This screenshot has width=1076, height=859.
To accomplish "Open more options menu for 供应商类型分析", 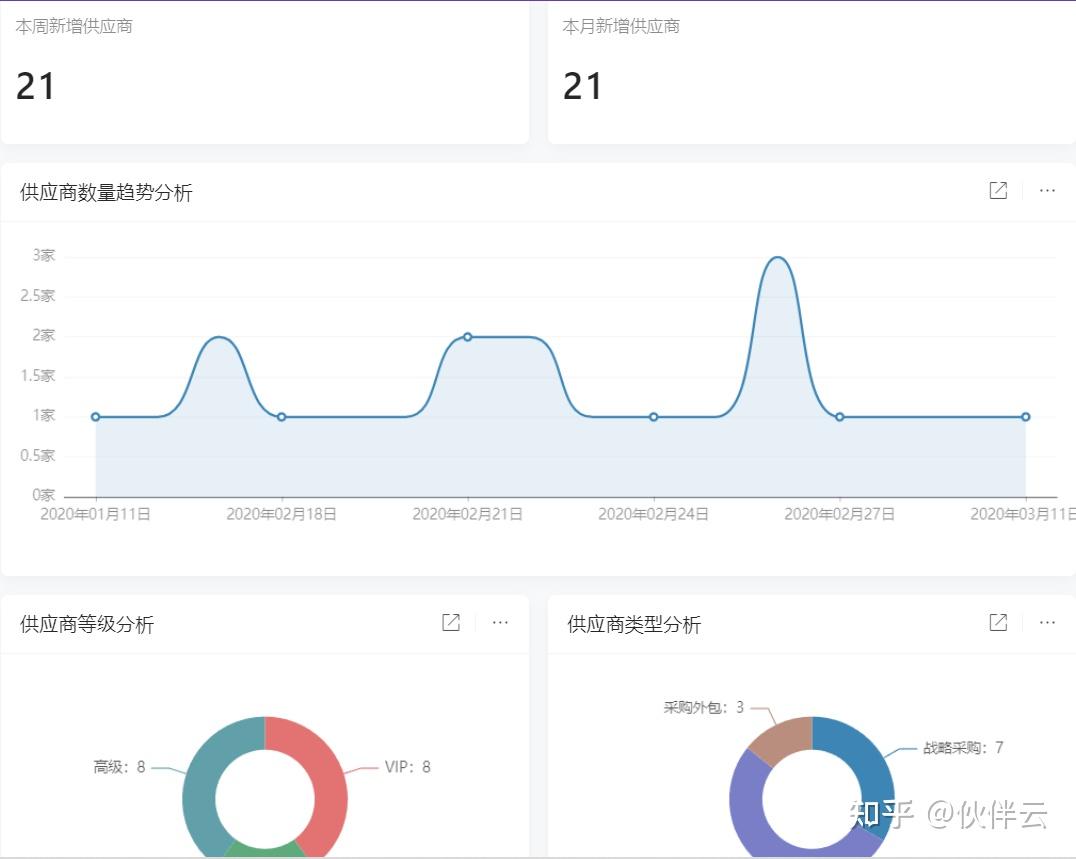I will coord(1047,622).
